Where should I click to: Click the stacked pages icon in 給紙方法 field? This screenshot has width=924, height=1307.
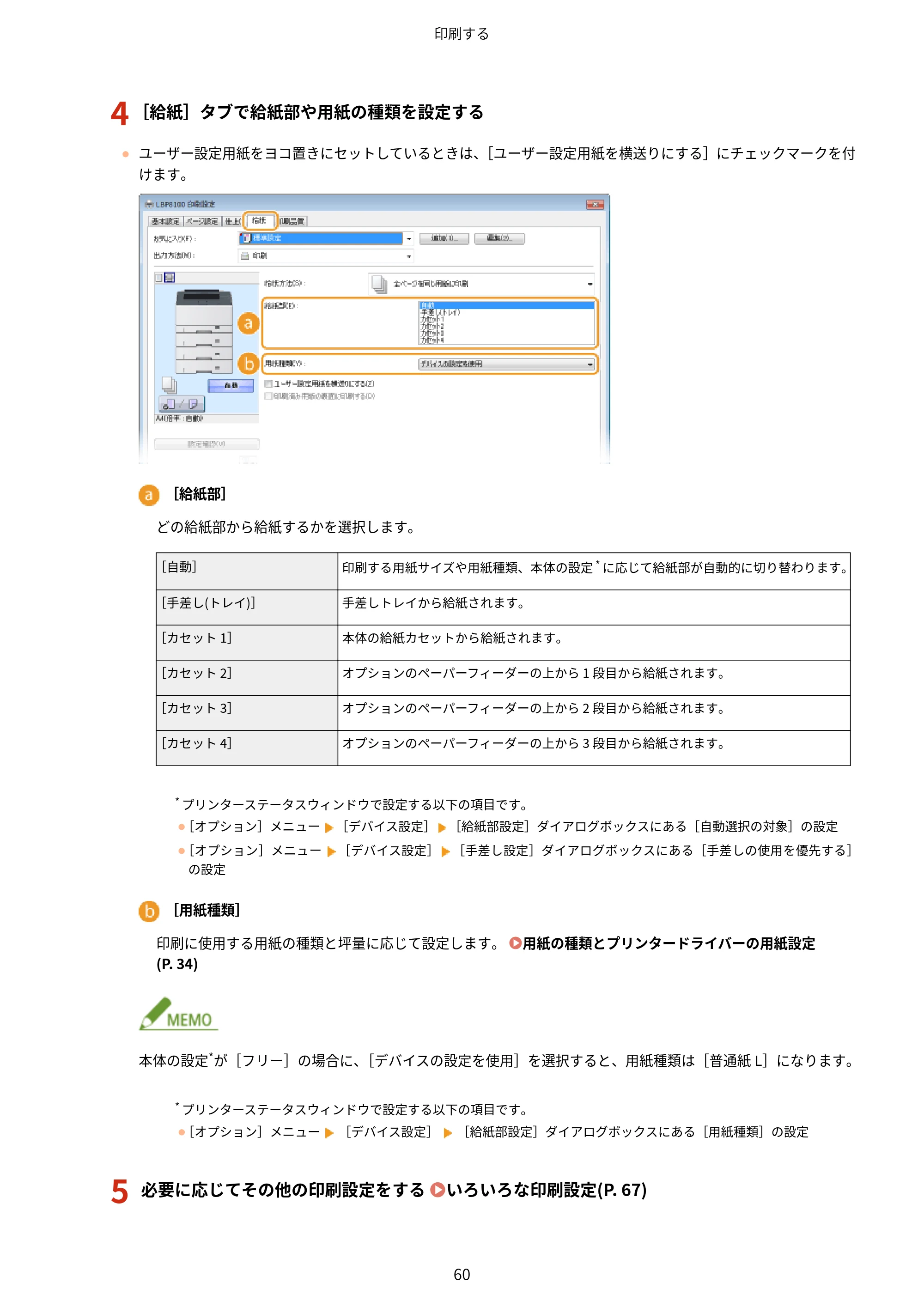coord(379,284)
